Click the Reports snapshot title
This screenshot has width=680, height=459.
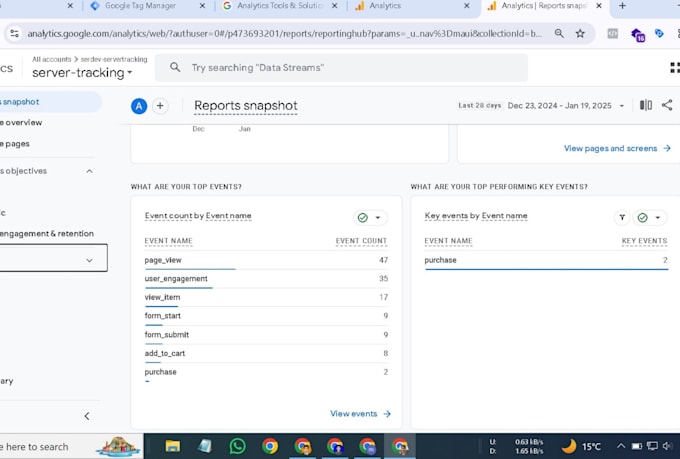[x=245, y=105]
